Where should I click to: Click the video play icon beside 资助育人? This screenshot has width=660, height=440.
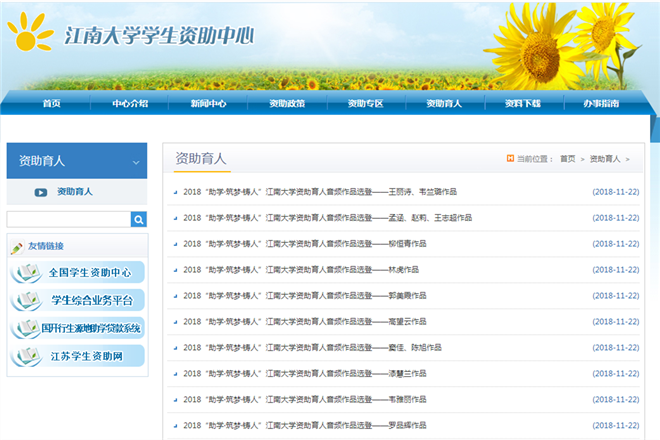tap(41, 192)
